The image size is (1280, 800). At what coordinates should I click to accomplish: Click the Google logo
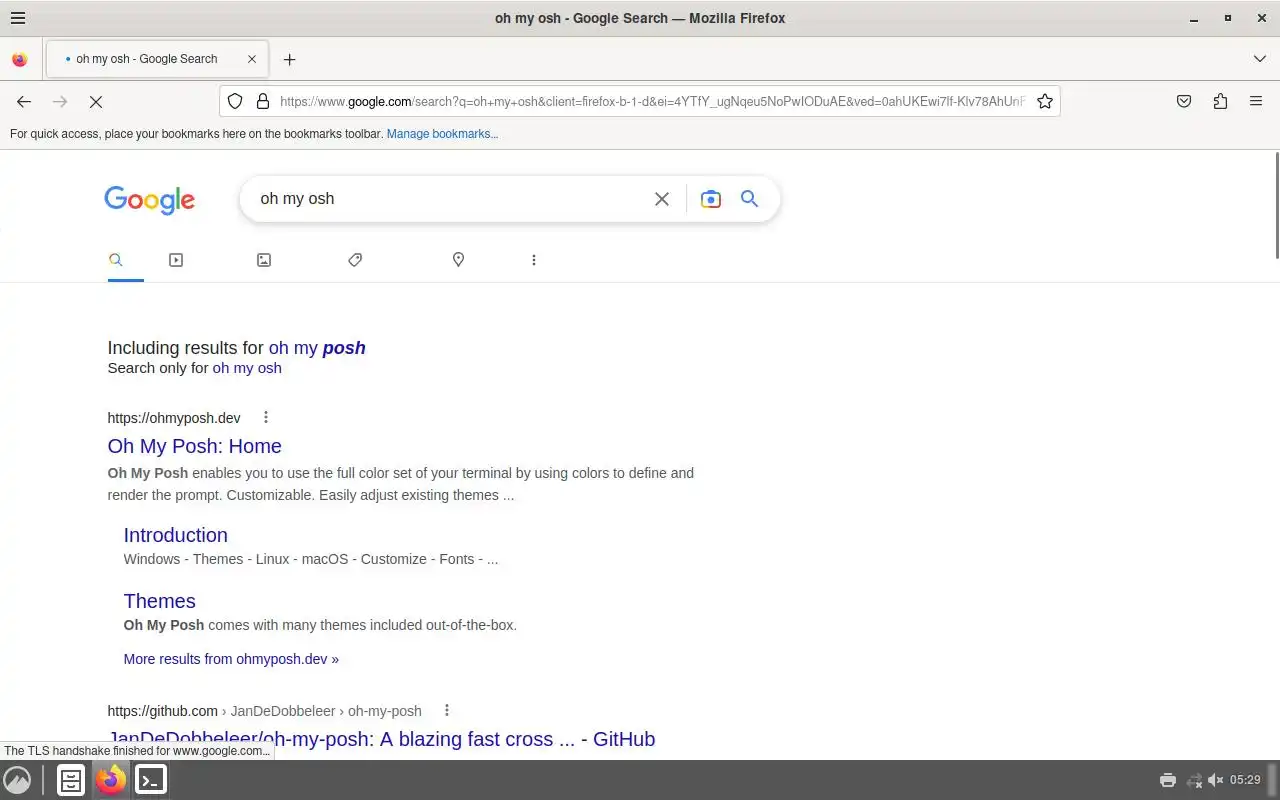150,200
